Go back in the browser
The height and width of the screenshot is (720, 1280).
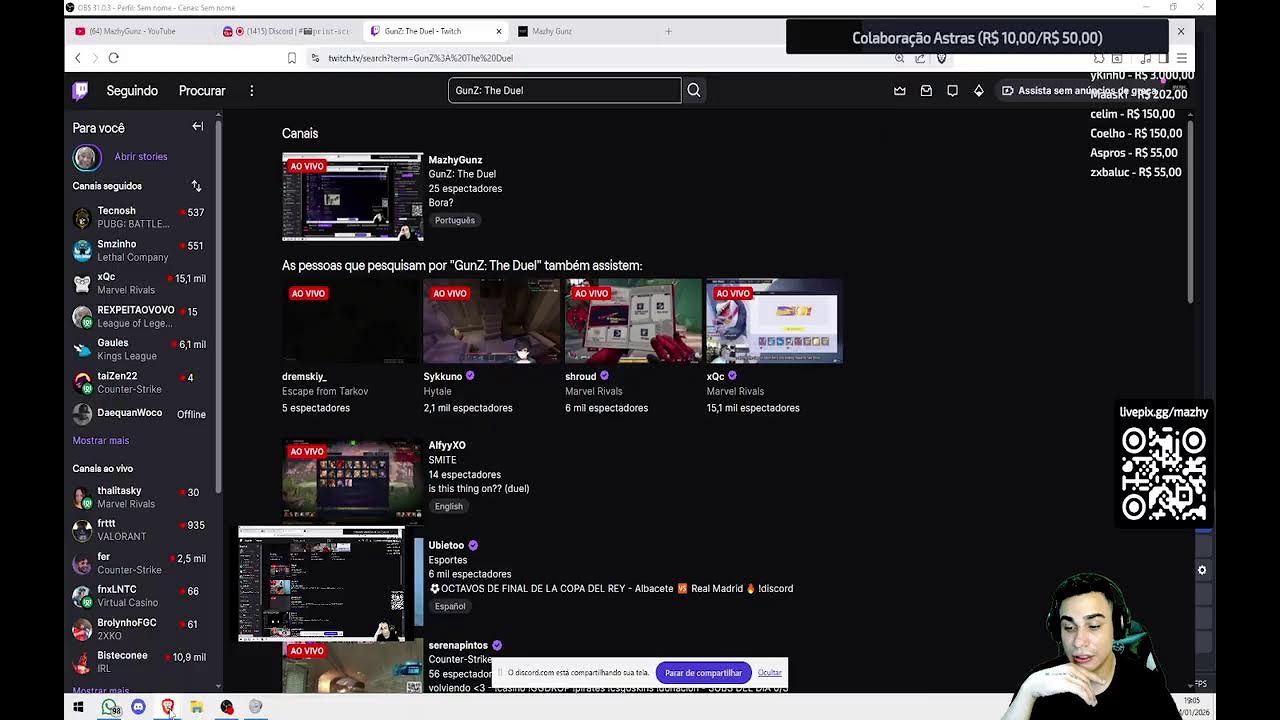point(78,58)
